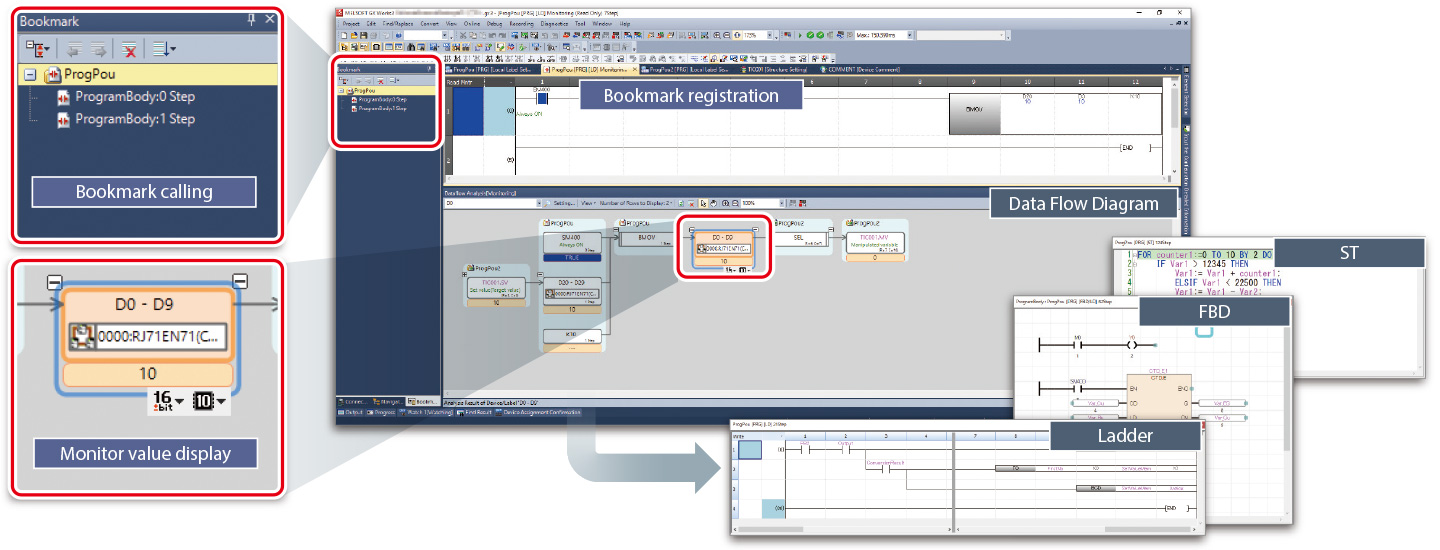The width and height of the screenshot is (1440, 550).
Task: Open the bookmark sort order dropdown
Action: (x=162, y=49)
